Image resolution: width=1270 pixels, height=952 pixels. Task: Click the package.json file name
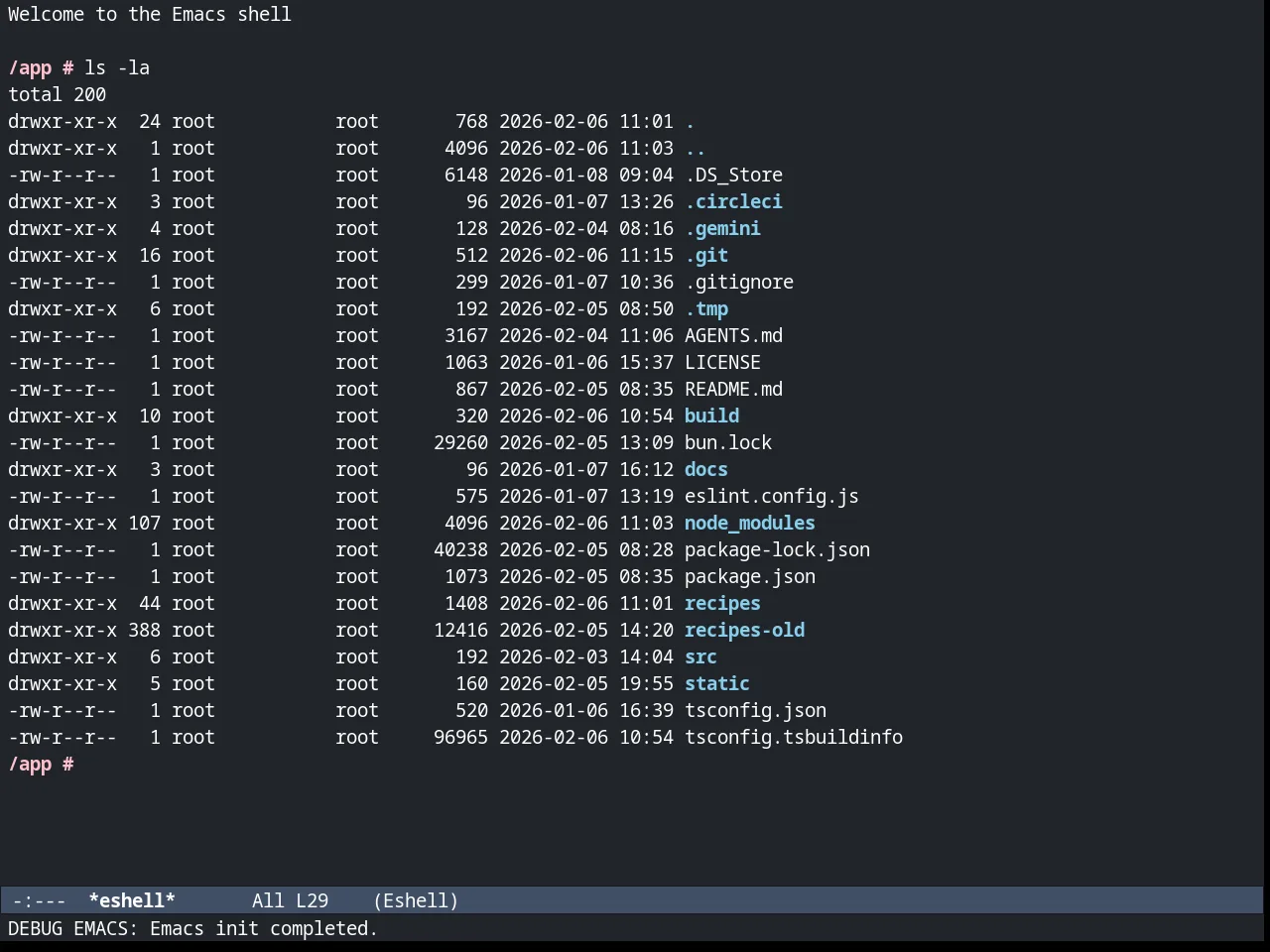click(x=750, y=576)
